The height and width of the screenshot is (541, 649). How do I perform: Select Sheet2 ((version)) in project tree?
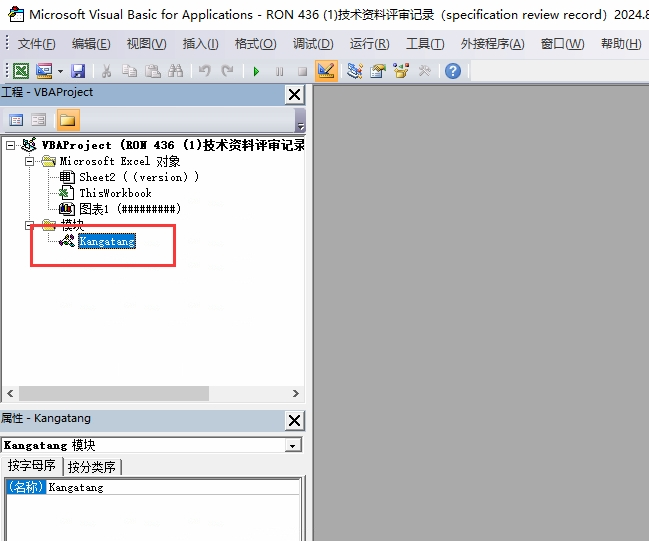click(139, 177)
